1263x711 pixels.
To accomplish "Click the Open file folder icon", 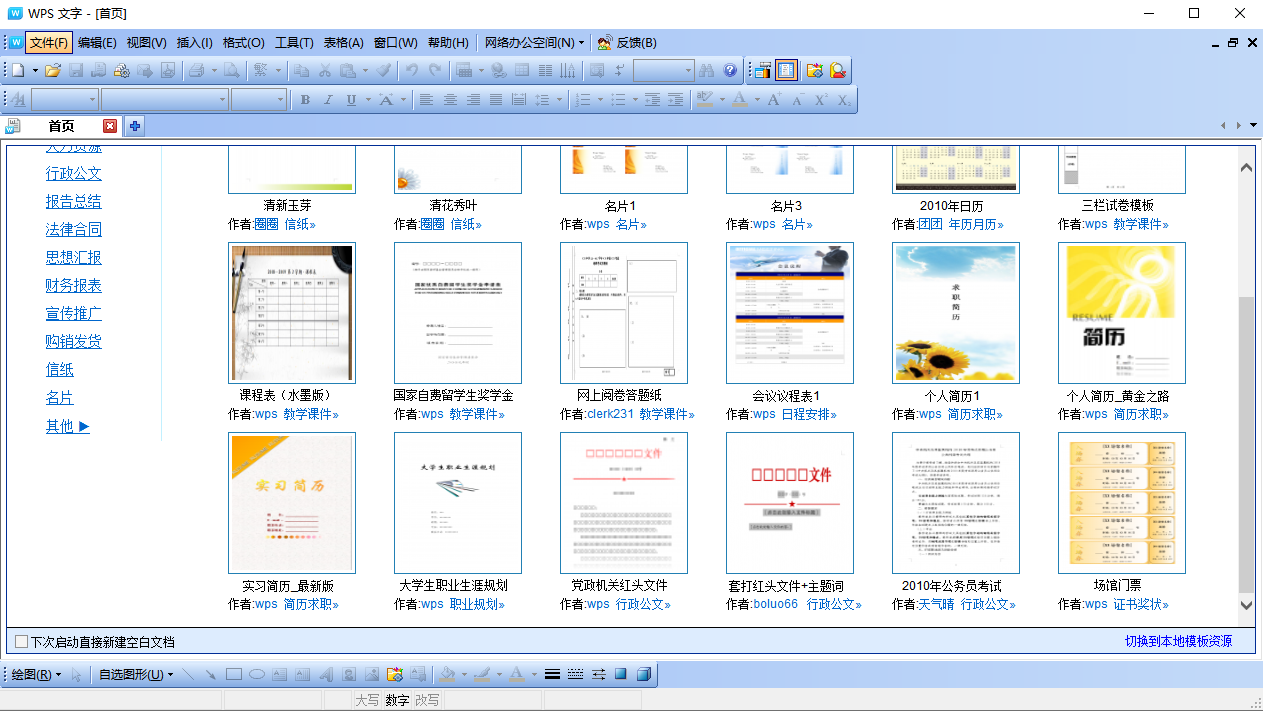I will point(53,70).
